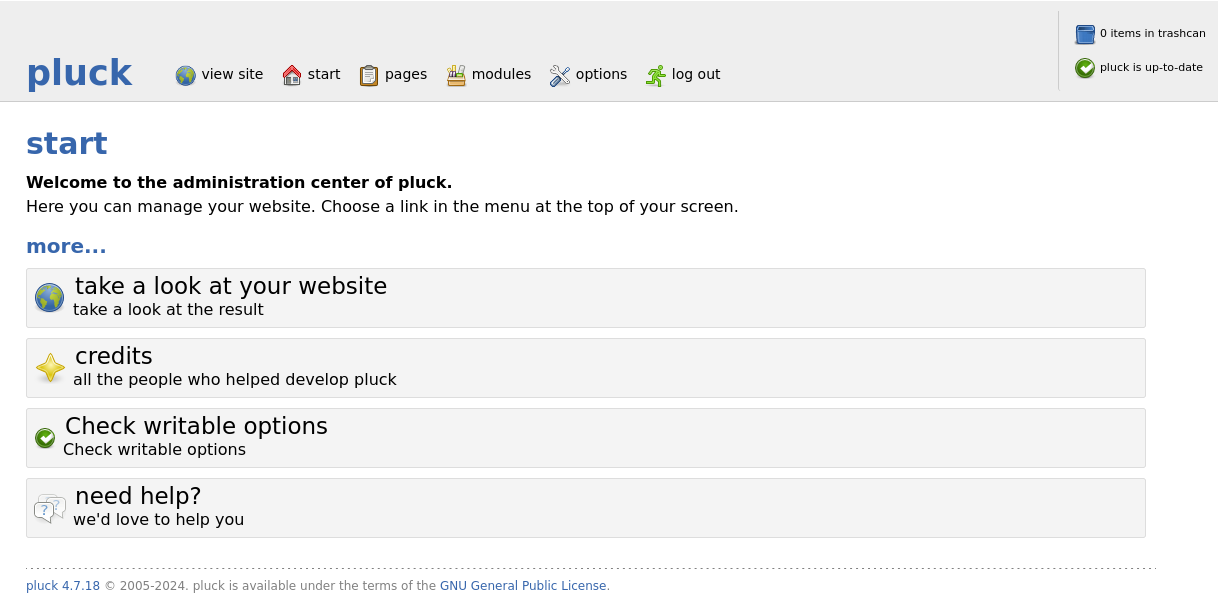Click the modules toolbox icon

pos(456,75)
